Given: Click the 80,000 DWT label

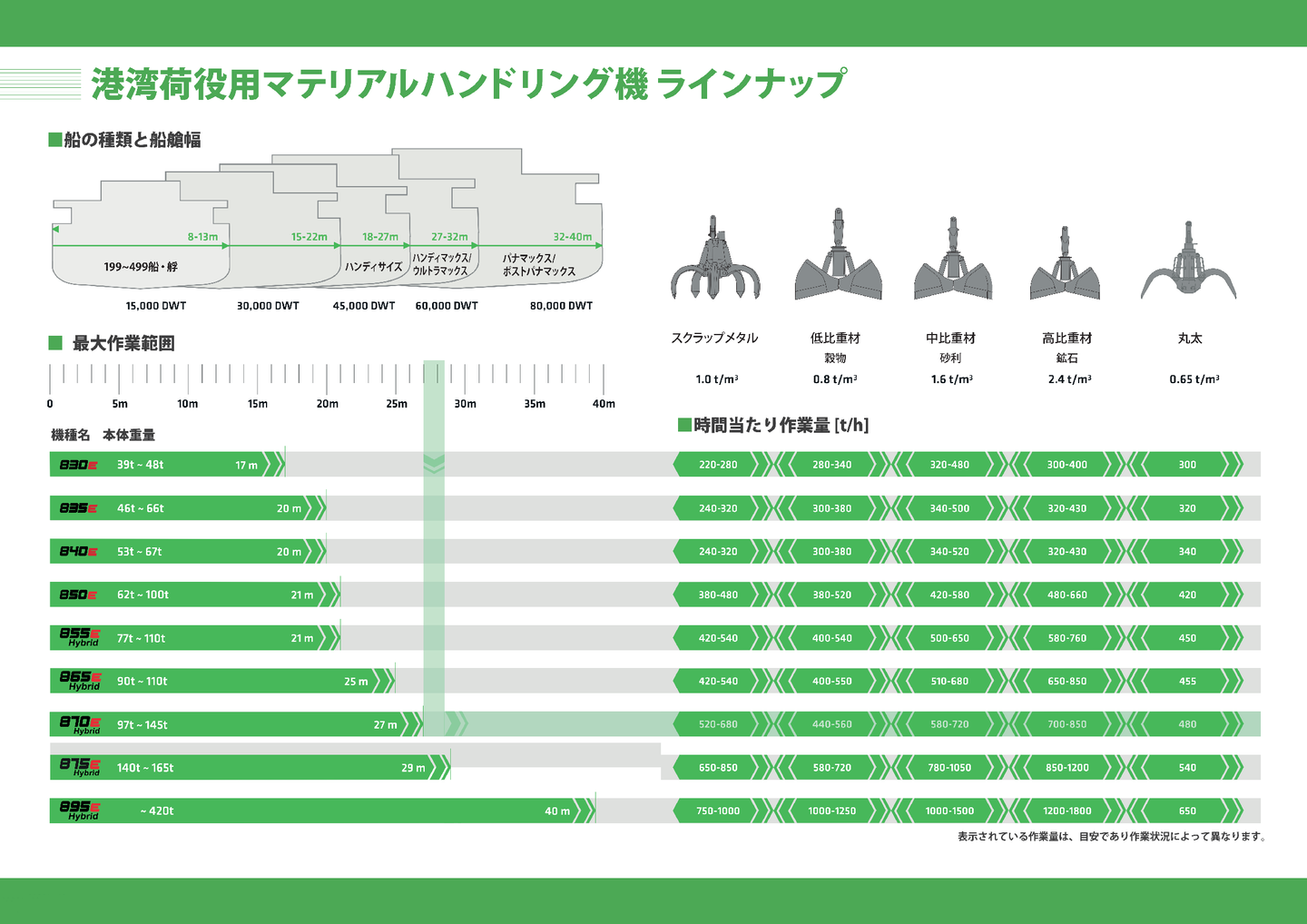Looking at the screenshot, I should [561, 306].
